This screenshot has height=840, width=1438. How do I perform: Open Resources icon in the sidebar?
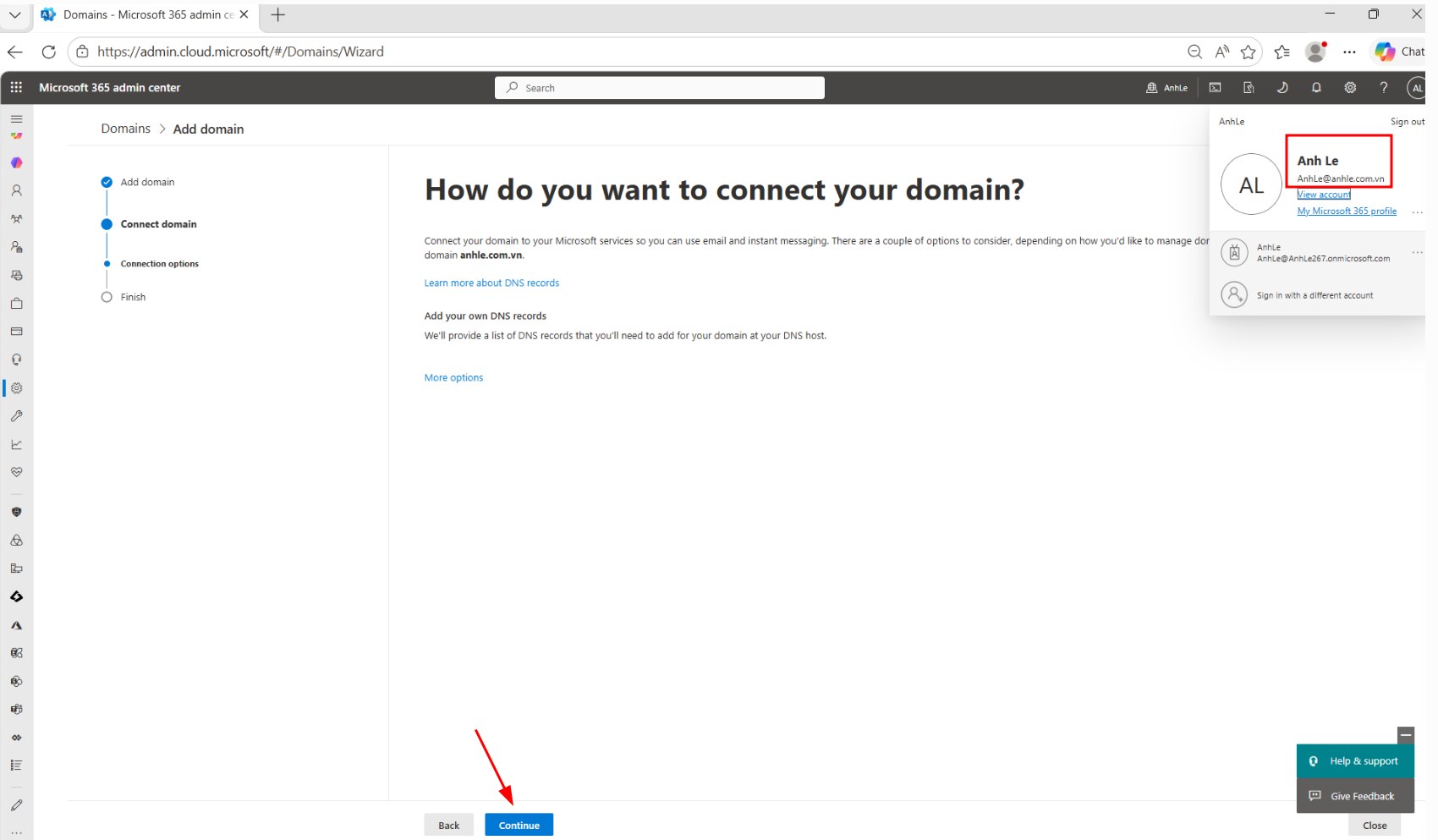16,275
